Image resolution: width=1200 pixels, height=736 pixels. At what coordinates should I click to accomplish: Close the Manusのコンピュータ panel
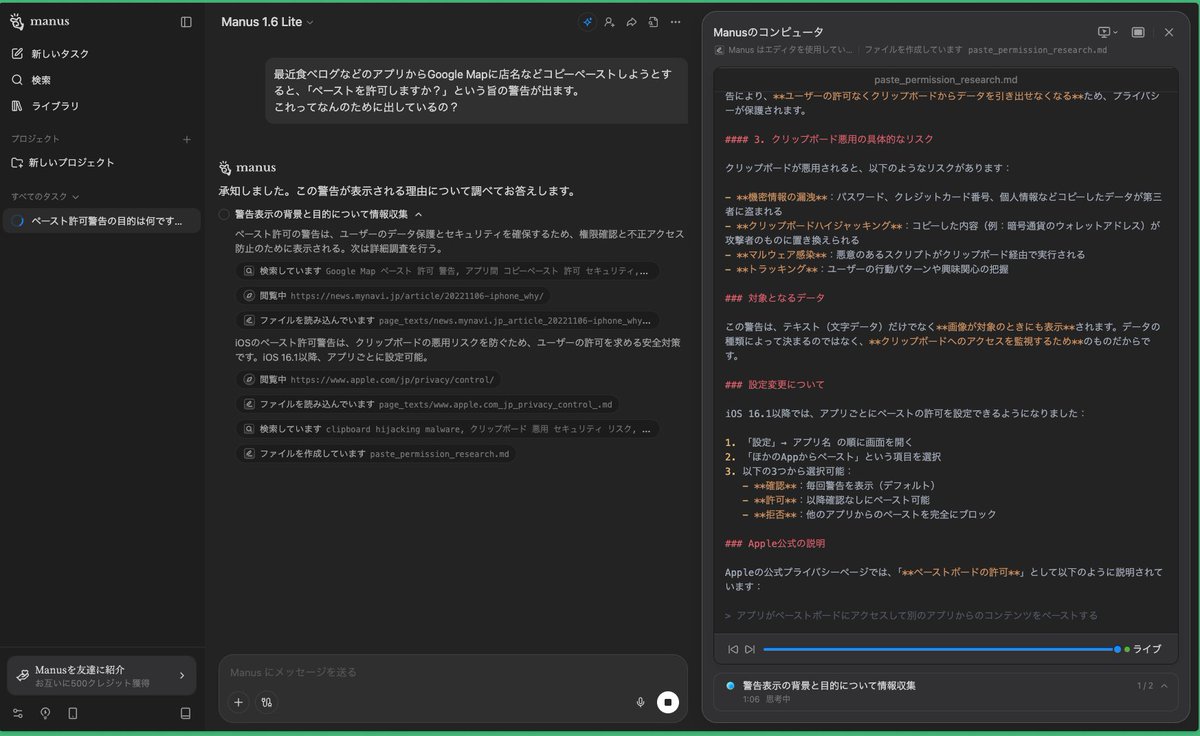(1169, 32)
